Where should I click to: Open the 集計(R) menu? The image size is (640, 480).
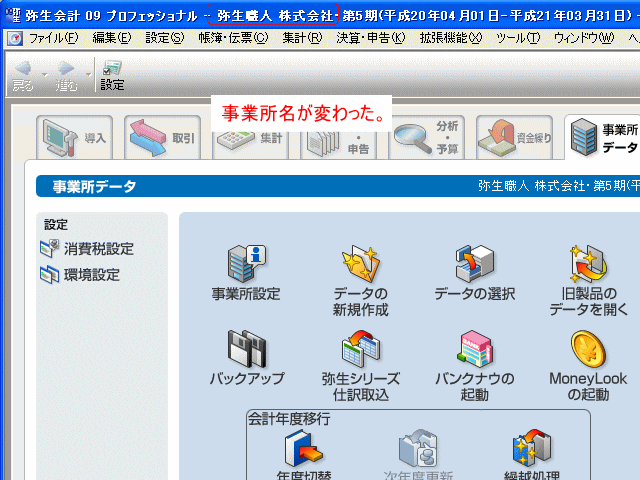pyautogui.click(x=302, y=38)
